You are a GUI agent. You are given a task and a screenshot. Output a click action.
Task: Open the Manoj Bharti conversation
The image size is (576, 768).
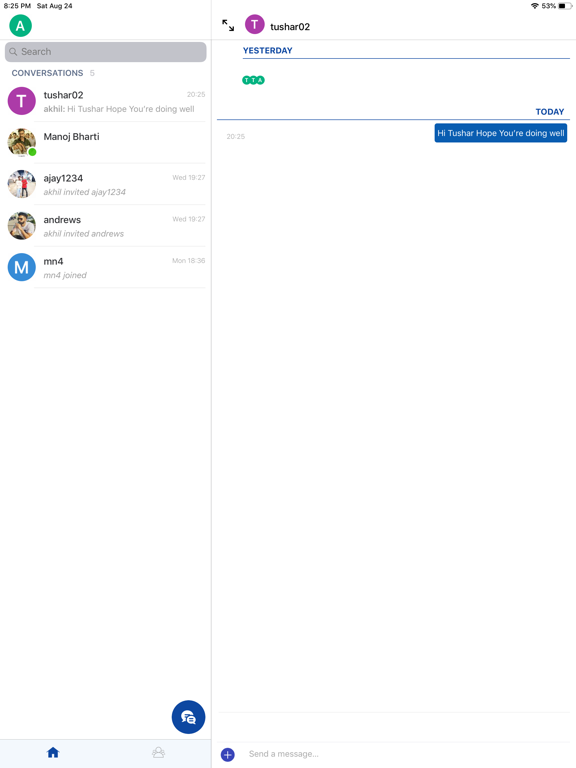(x=105, y=143)
